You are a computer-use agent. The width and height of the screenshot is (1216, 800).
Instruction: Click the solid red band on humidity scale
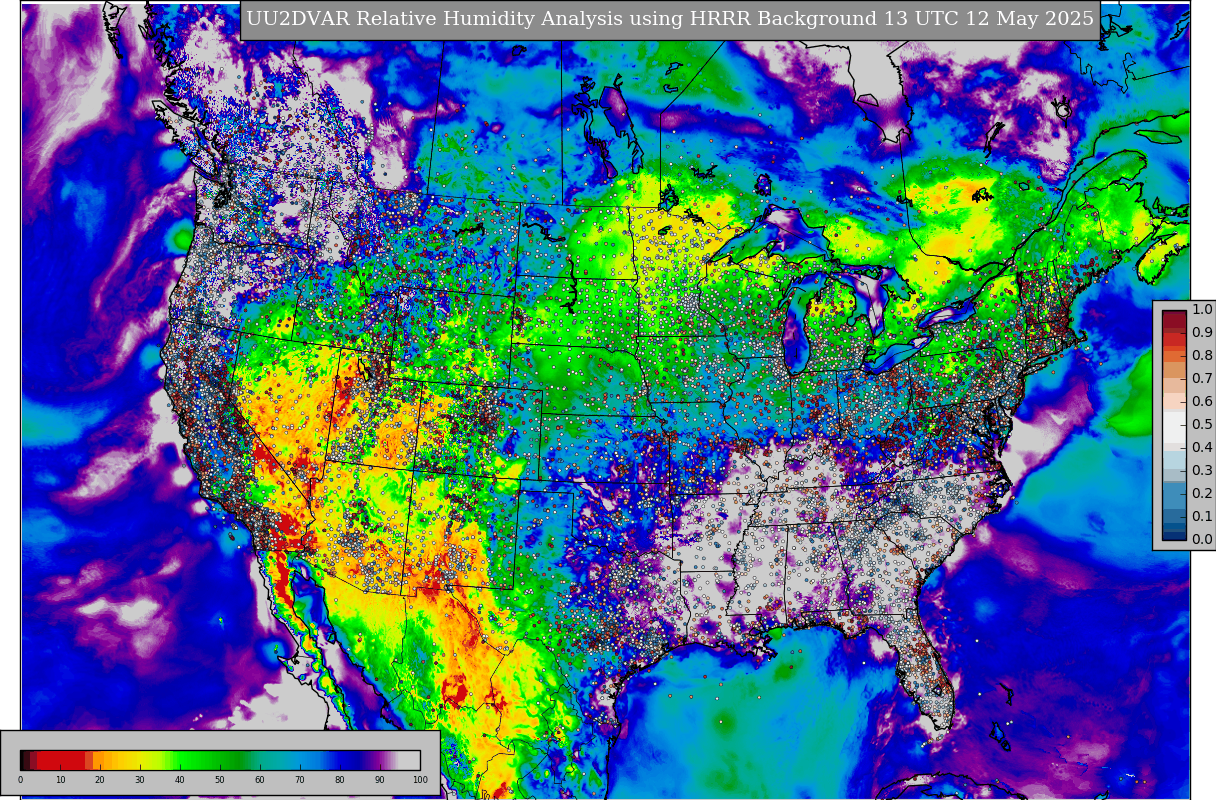(60, 760)
